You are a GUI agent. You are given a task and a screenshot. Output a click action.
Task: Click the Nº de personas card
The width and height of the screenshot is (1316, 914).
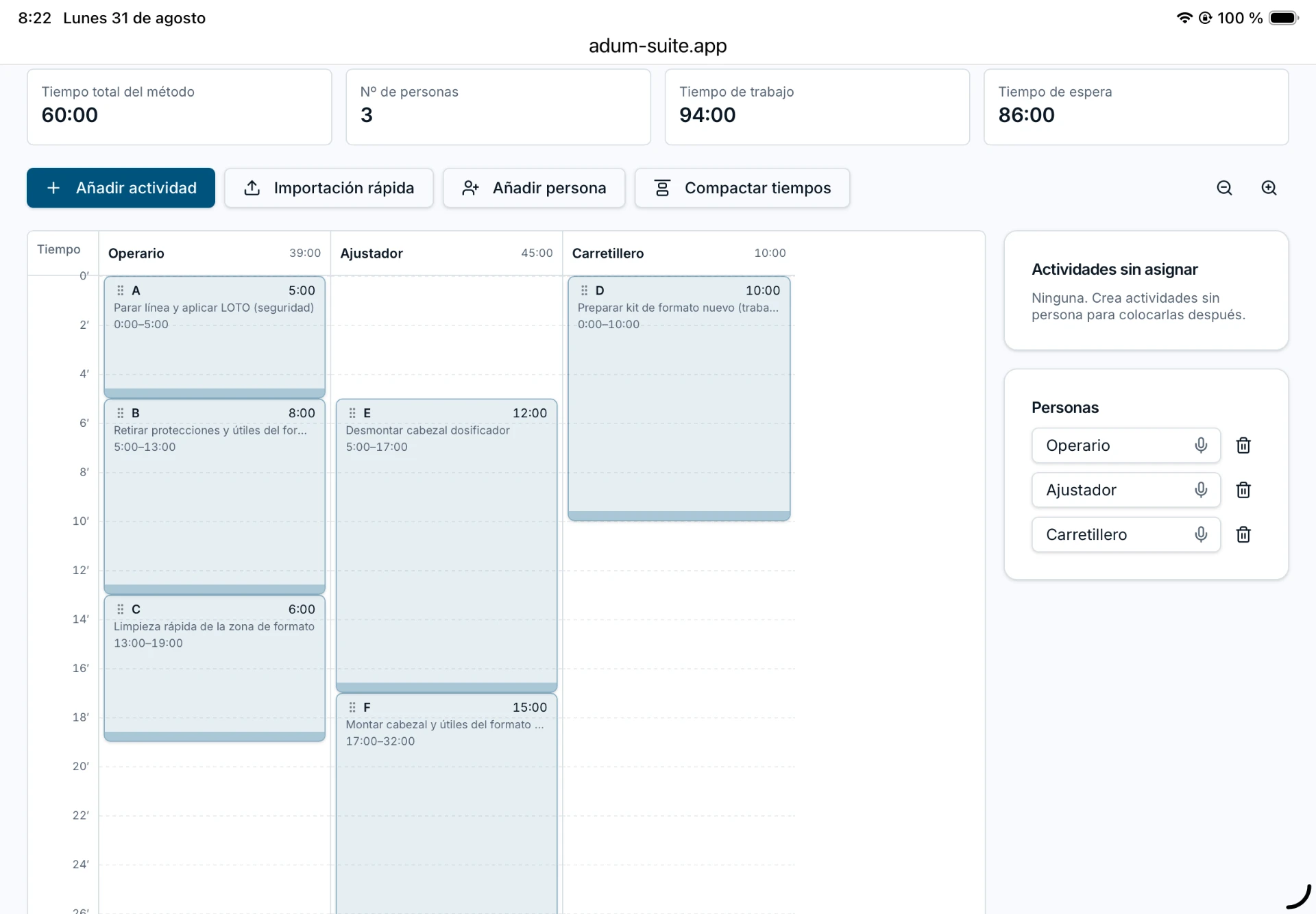pos(498,107)
